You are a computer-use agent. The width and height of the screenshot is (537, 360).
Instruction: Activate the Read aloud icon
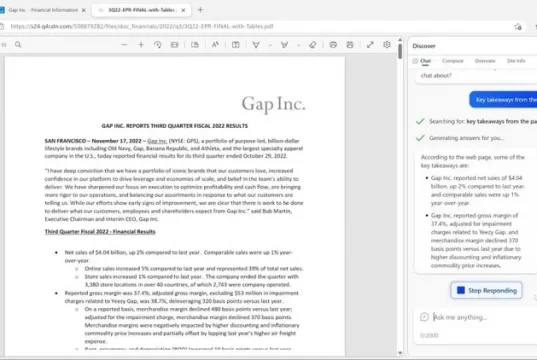tap(215, 45)
